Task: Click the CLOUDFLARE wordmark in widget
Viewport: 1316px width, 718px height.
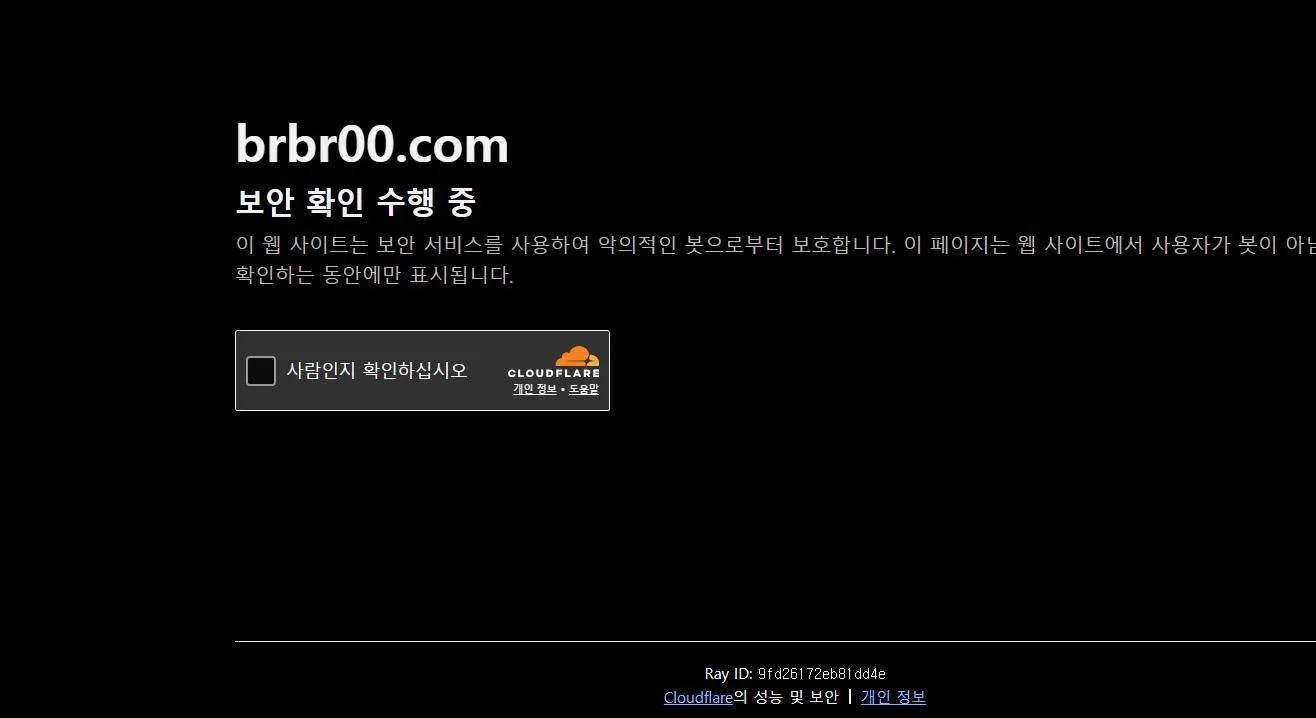Action: tap(554, 373)
